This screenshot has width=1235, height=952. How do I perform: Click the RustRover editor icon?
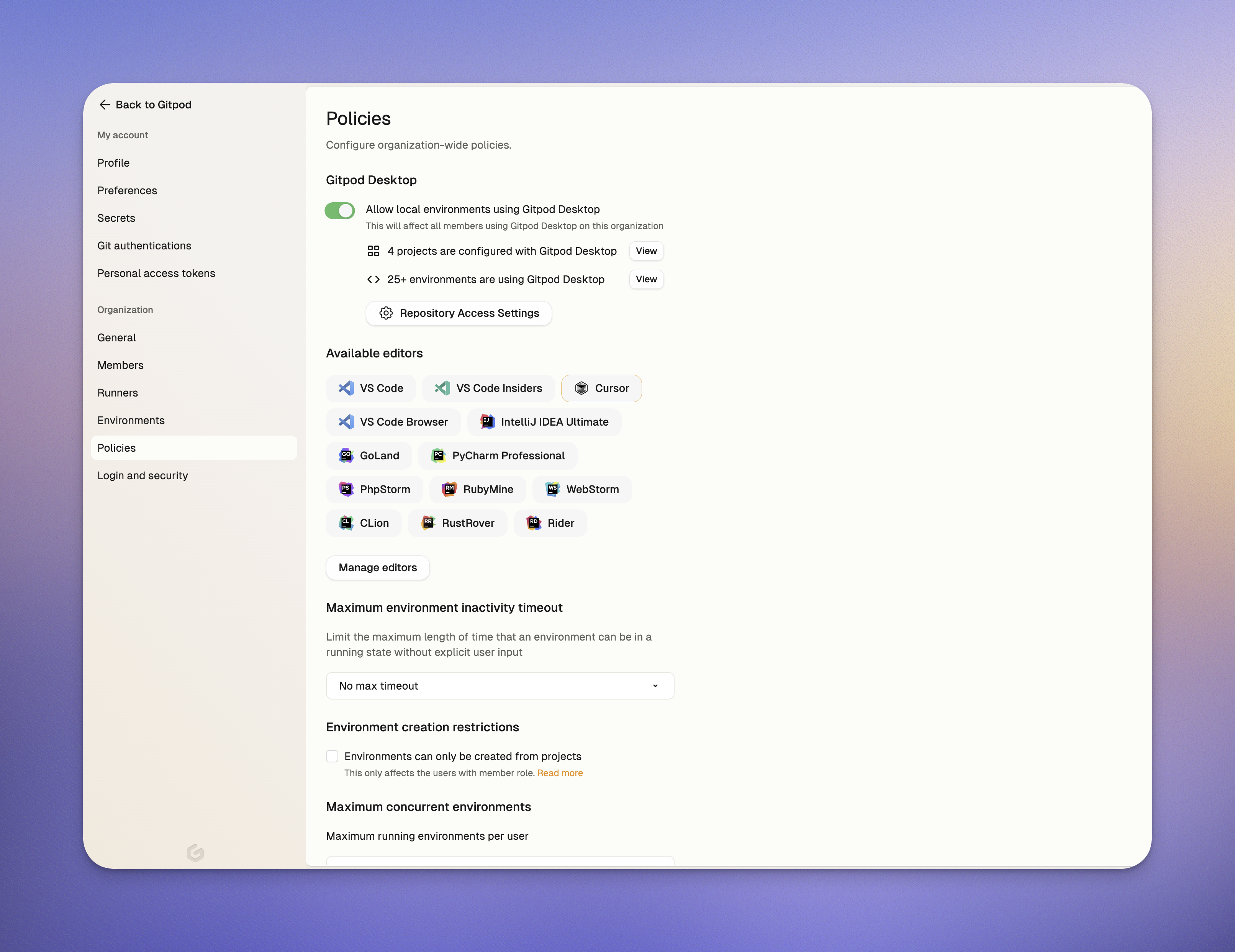[428, 523]
